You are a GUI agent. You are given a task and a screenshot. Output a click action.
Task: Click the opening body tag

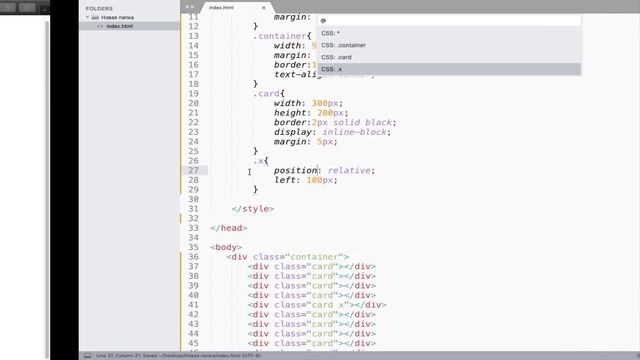click(226, 247)
